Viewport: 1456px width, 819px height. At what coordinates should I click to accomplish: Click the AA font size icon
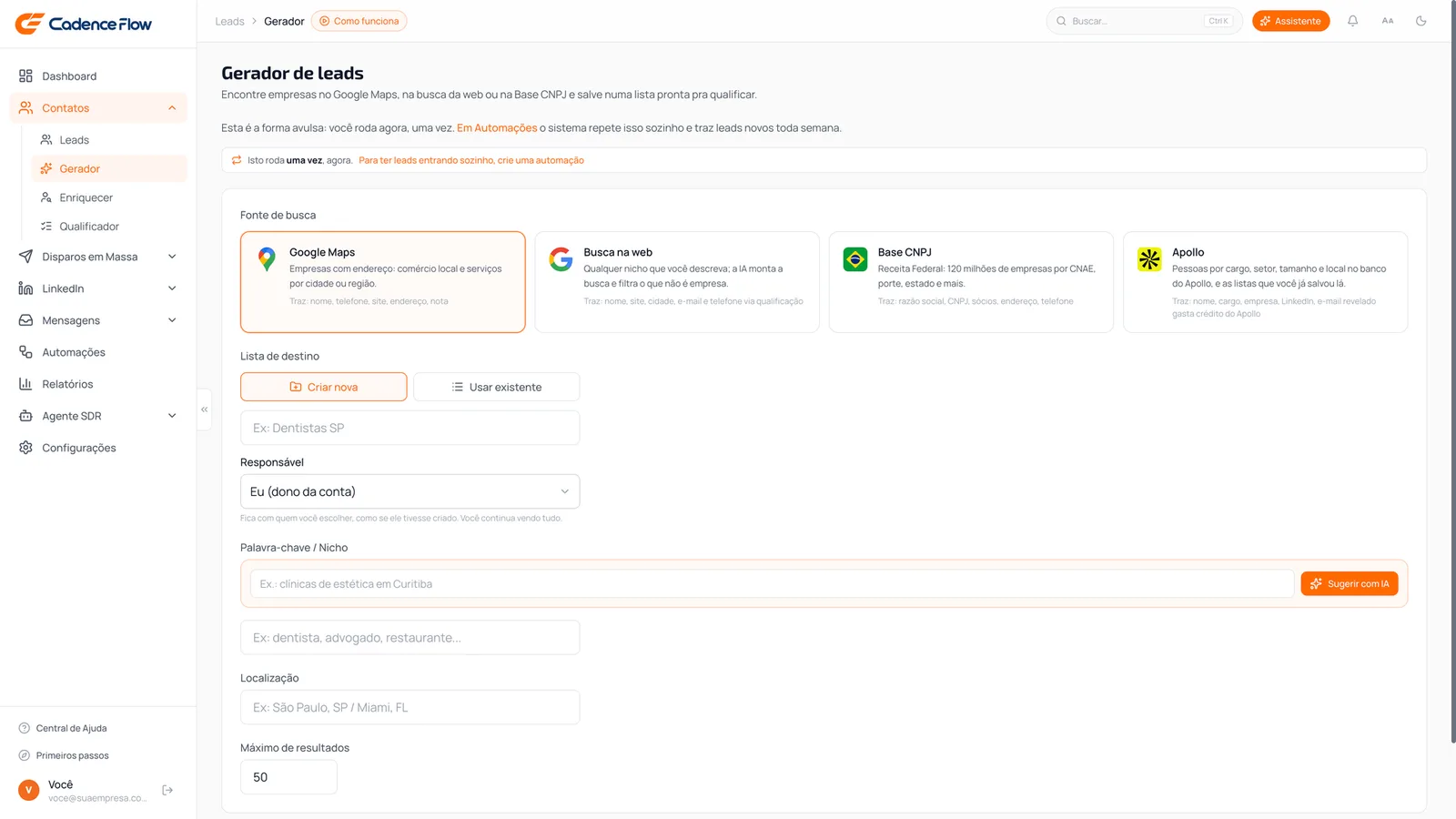1388,21
